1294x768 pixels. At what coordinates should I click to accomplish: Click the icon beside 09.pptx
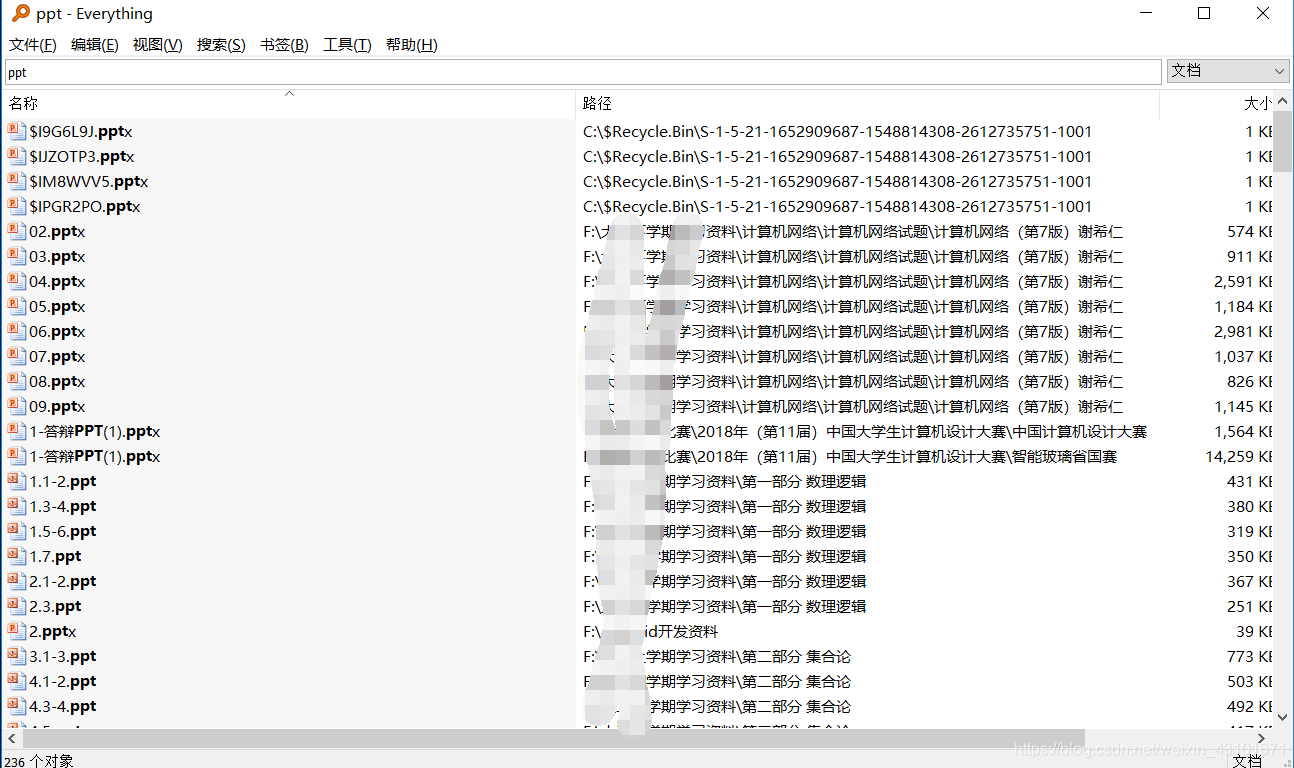tap(16, 406)
